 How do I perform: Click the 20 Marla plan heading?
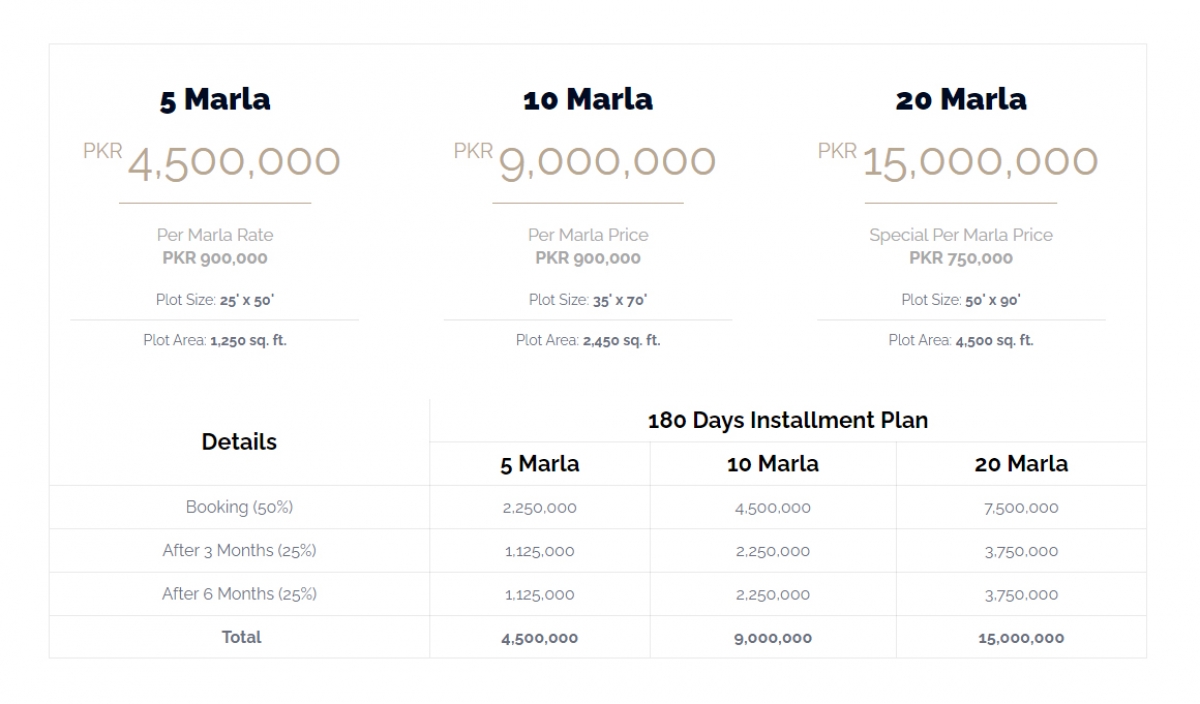961,99
